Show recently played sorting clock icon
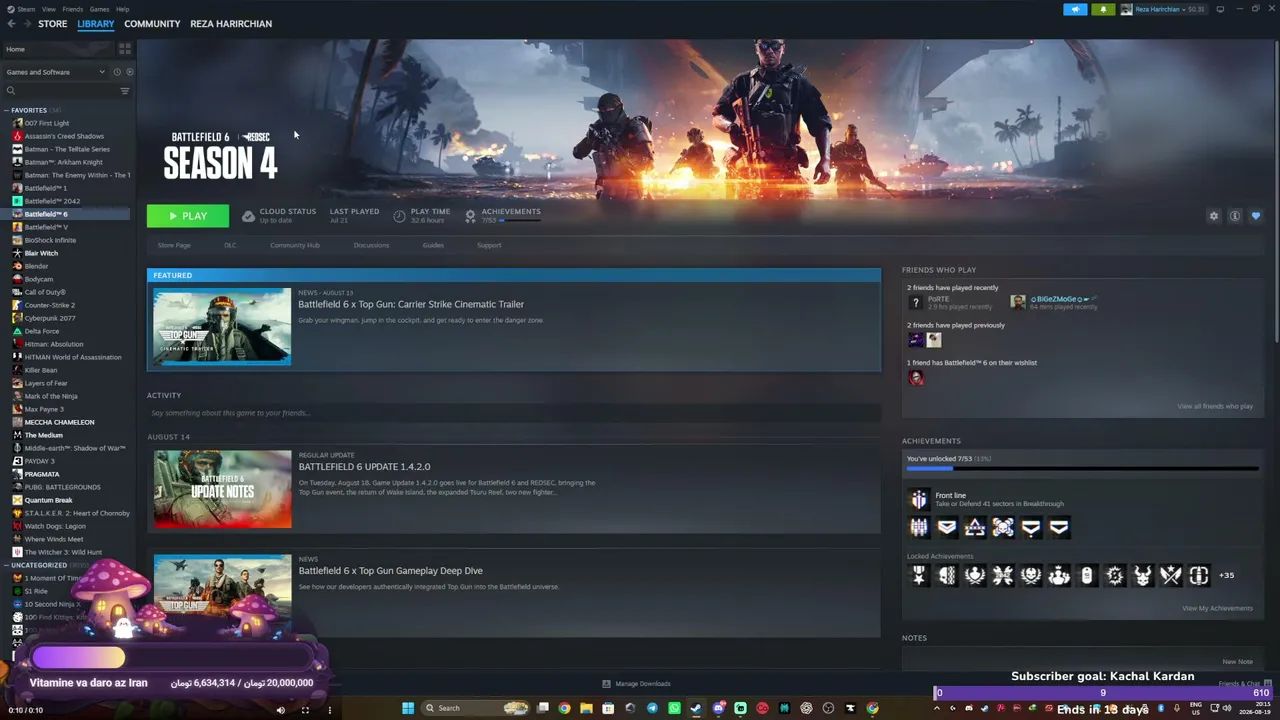Image resolution: width=1280 pixels, height=720 pixels. pos(117,72)
